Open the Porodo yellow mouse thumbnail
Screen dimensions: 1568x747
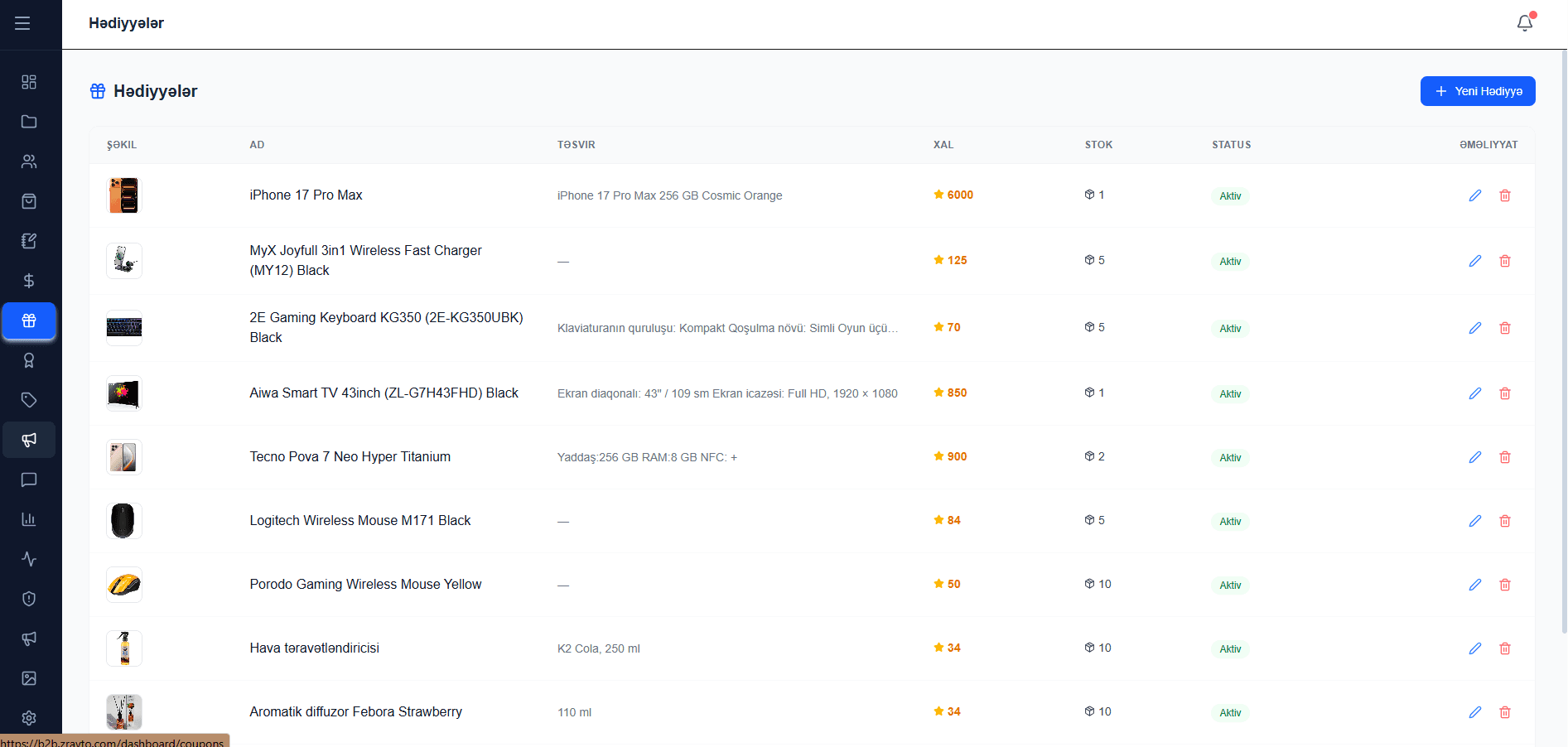click(x=124, y=585)
